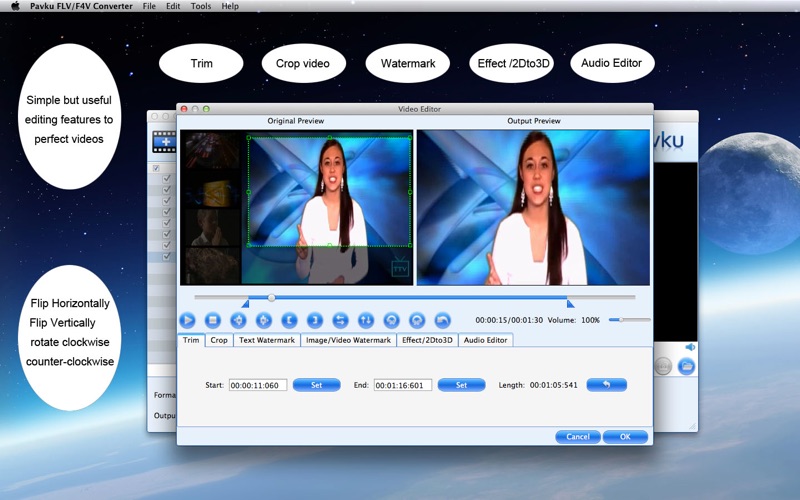Flip the video horizontally
The width and height of the screenshot is (800, 500).
(340, 320)
